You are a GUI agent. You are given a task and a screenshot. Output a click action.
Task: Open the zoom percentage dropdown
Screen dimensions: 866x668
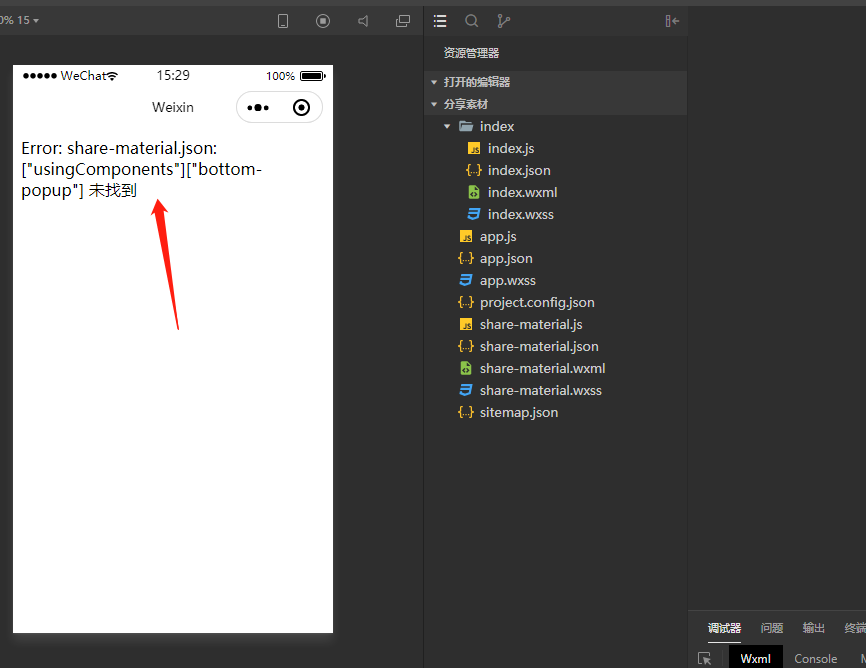(19, 20)
